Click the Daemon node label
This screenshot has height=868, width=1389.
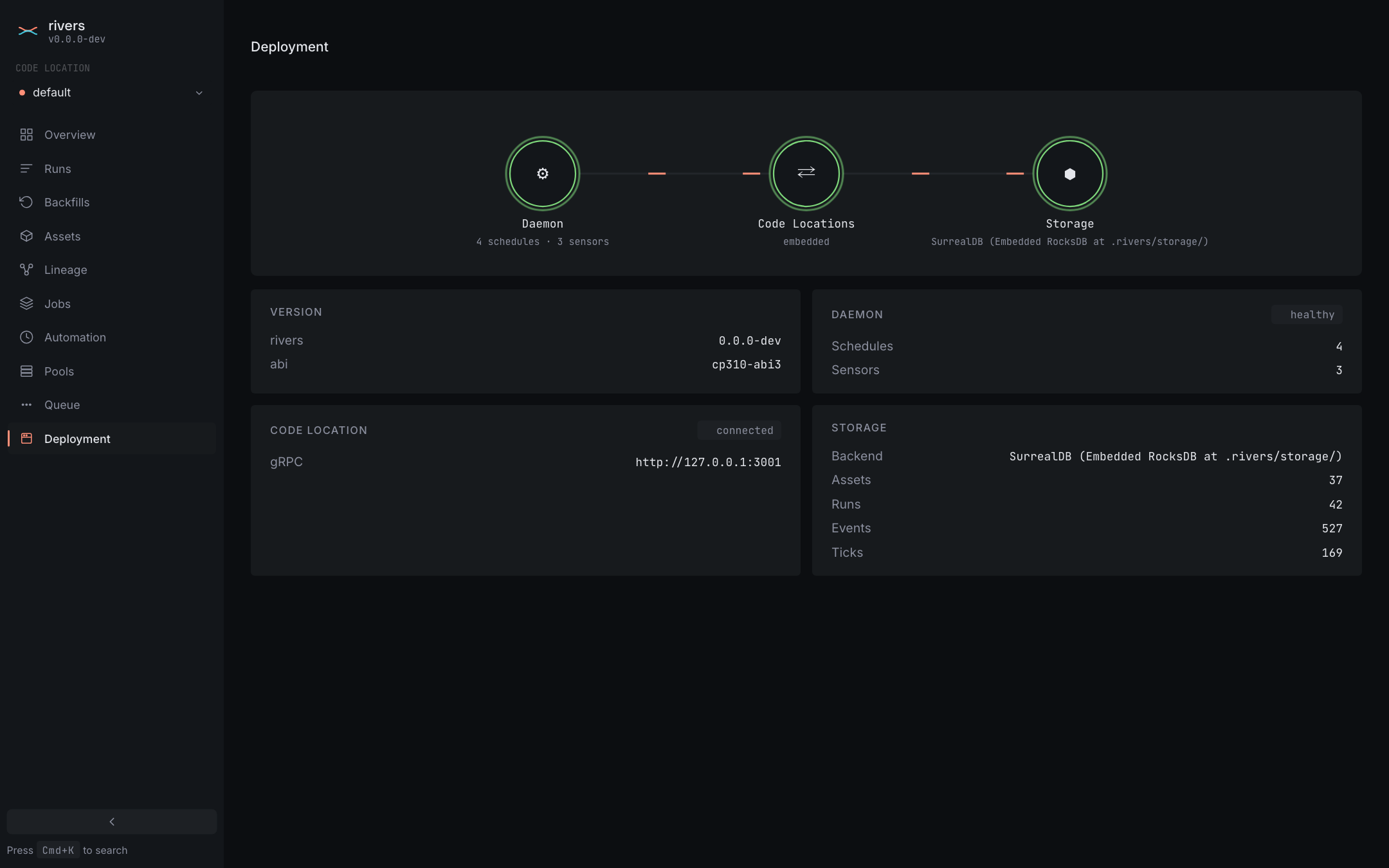543,224
